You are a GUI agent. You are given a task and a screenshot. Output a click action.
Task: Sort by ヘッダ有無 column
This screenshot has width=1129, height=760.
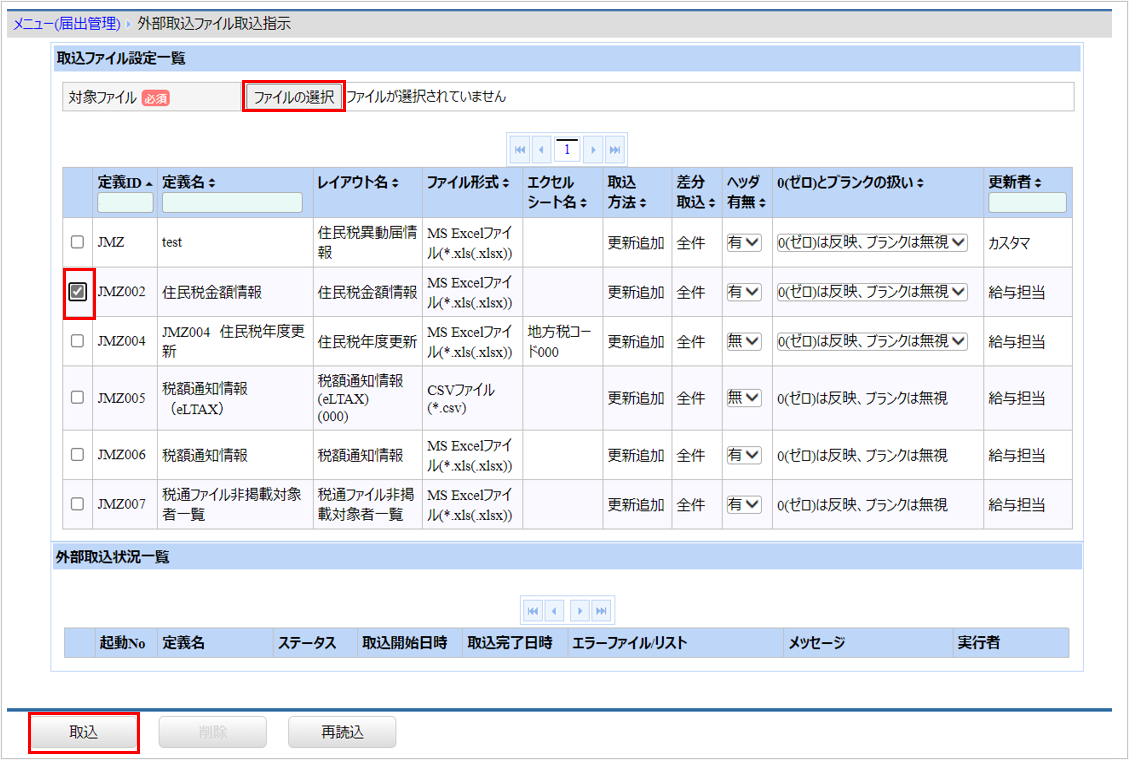click(x=746, y=192)
